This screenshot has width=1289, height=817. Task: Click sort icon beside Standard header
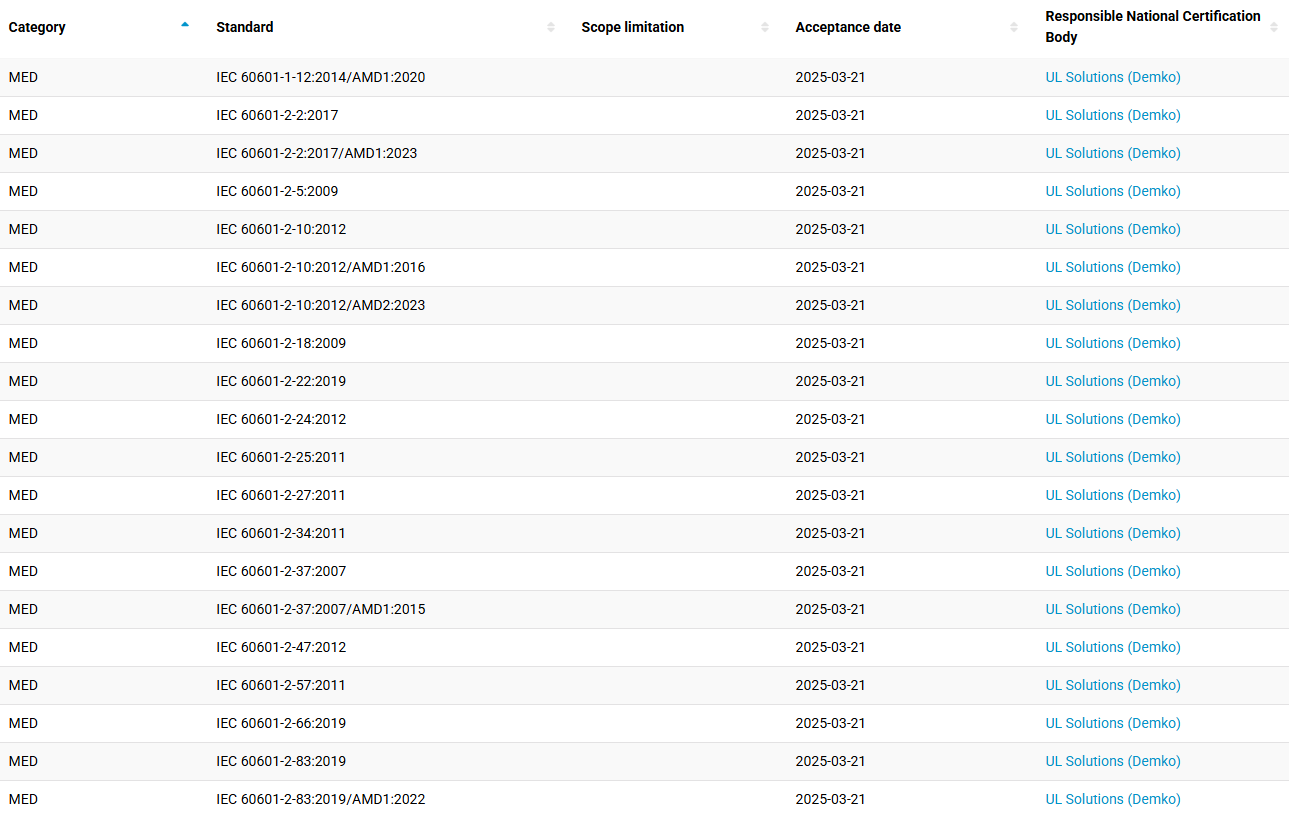(551, 27)
